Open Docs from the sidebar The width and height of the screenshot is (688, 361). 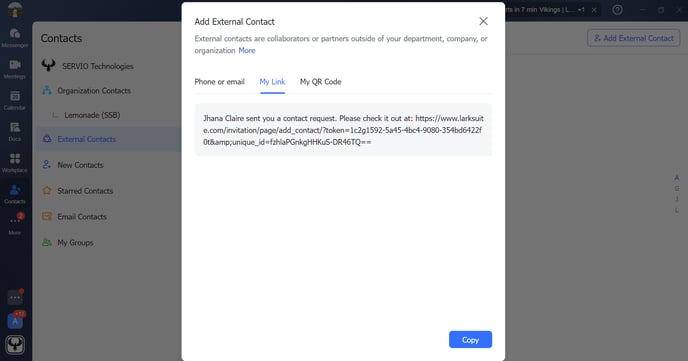tap(14, 131)
